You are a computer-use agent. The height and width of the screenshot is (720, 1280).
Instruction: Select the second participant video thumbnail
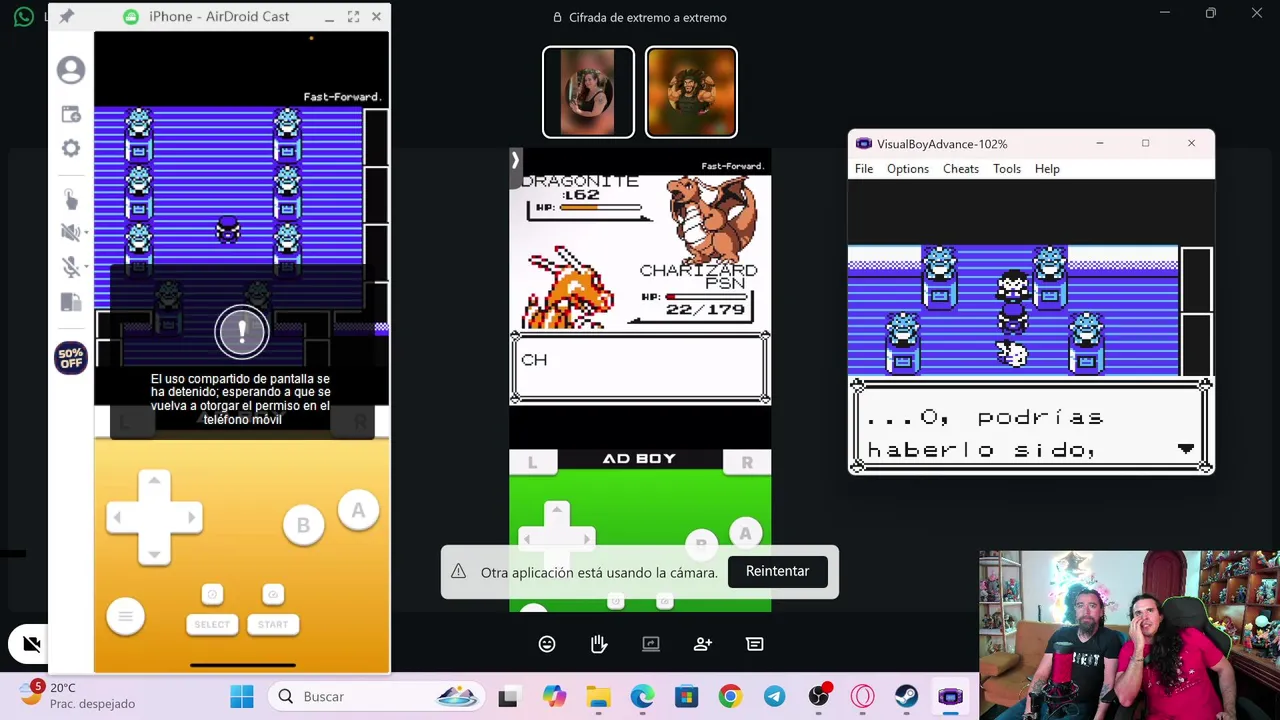pos(691,92)
